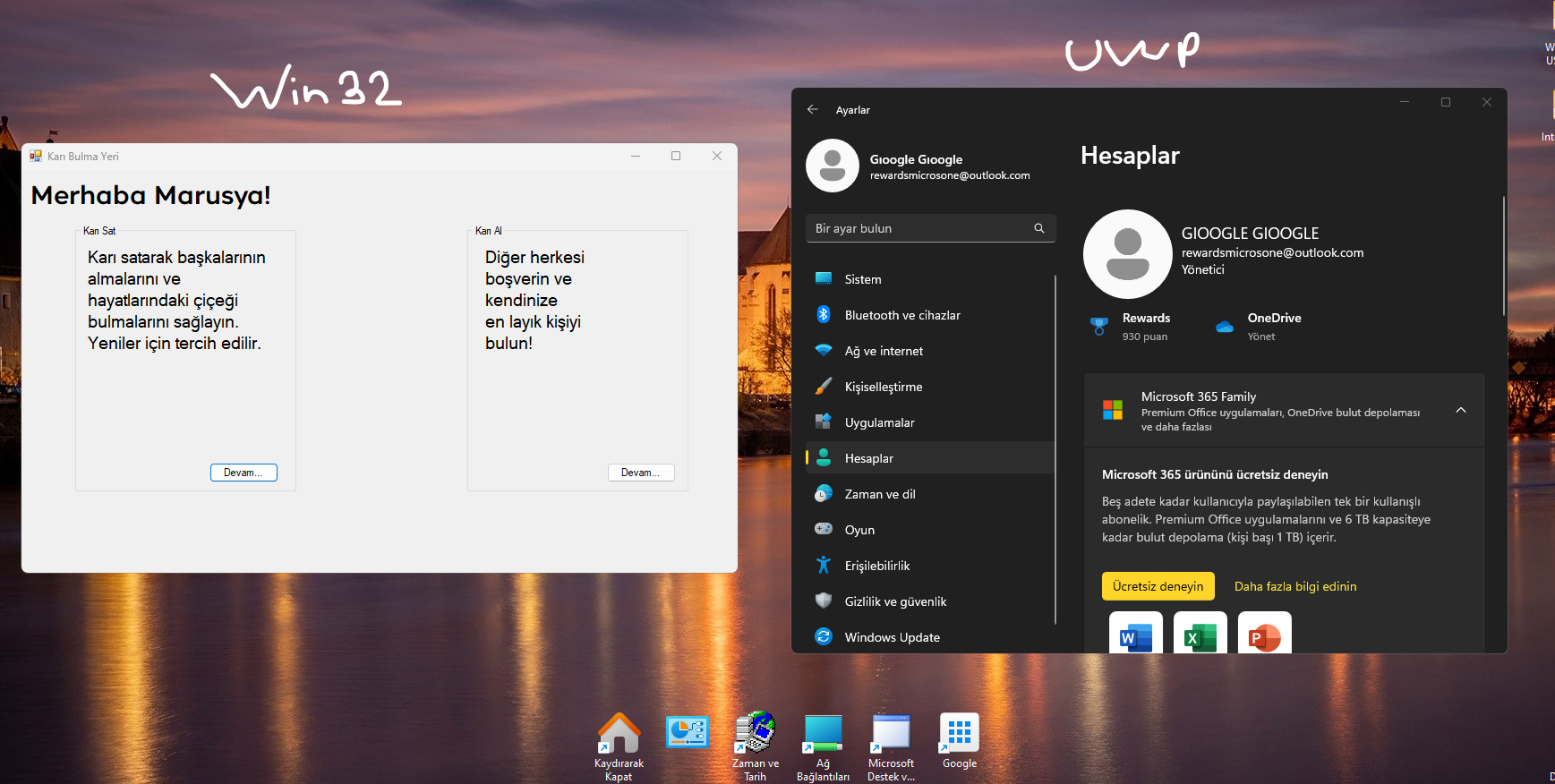This screenshot has width=1555, height=784.
Task: Open the chart panel desktop icon without a label
Action: pos(688,732)
